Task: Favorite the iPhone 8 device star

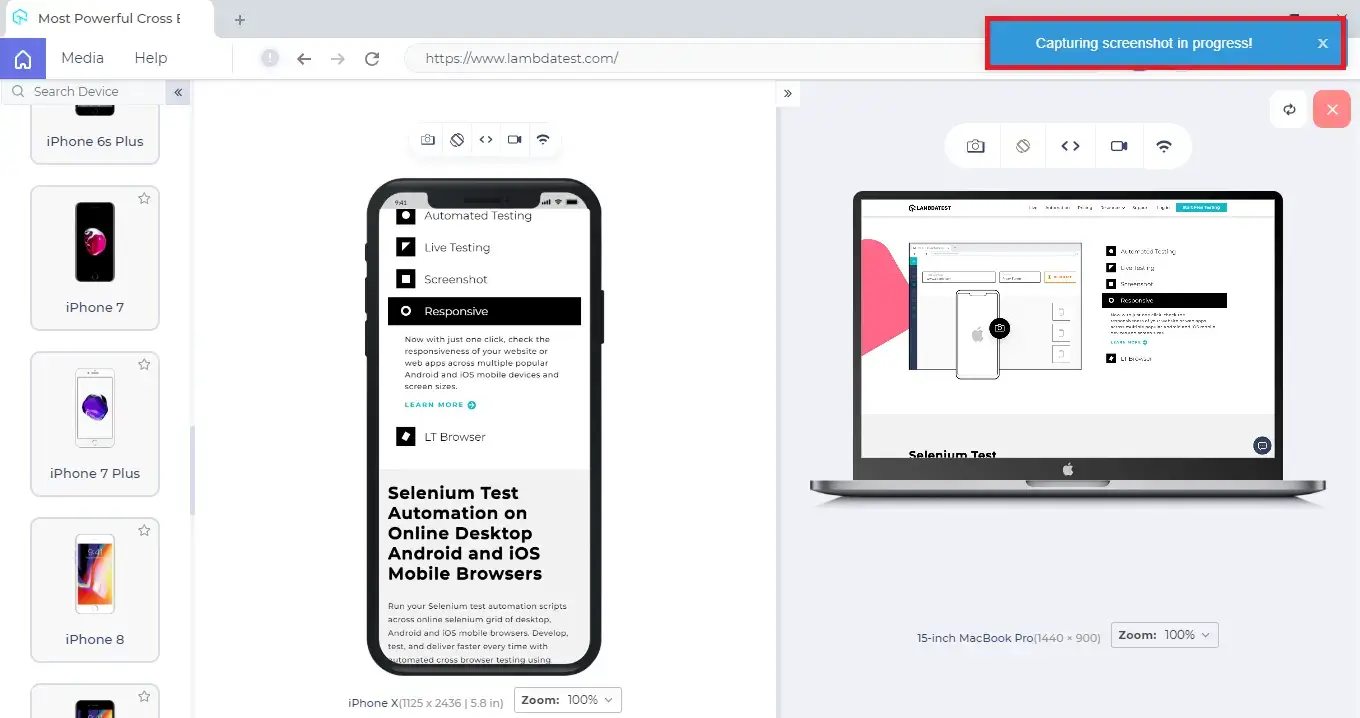Action: tap(144, 531)
